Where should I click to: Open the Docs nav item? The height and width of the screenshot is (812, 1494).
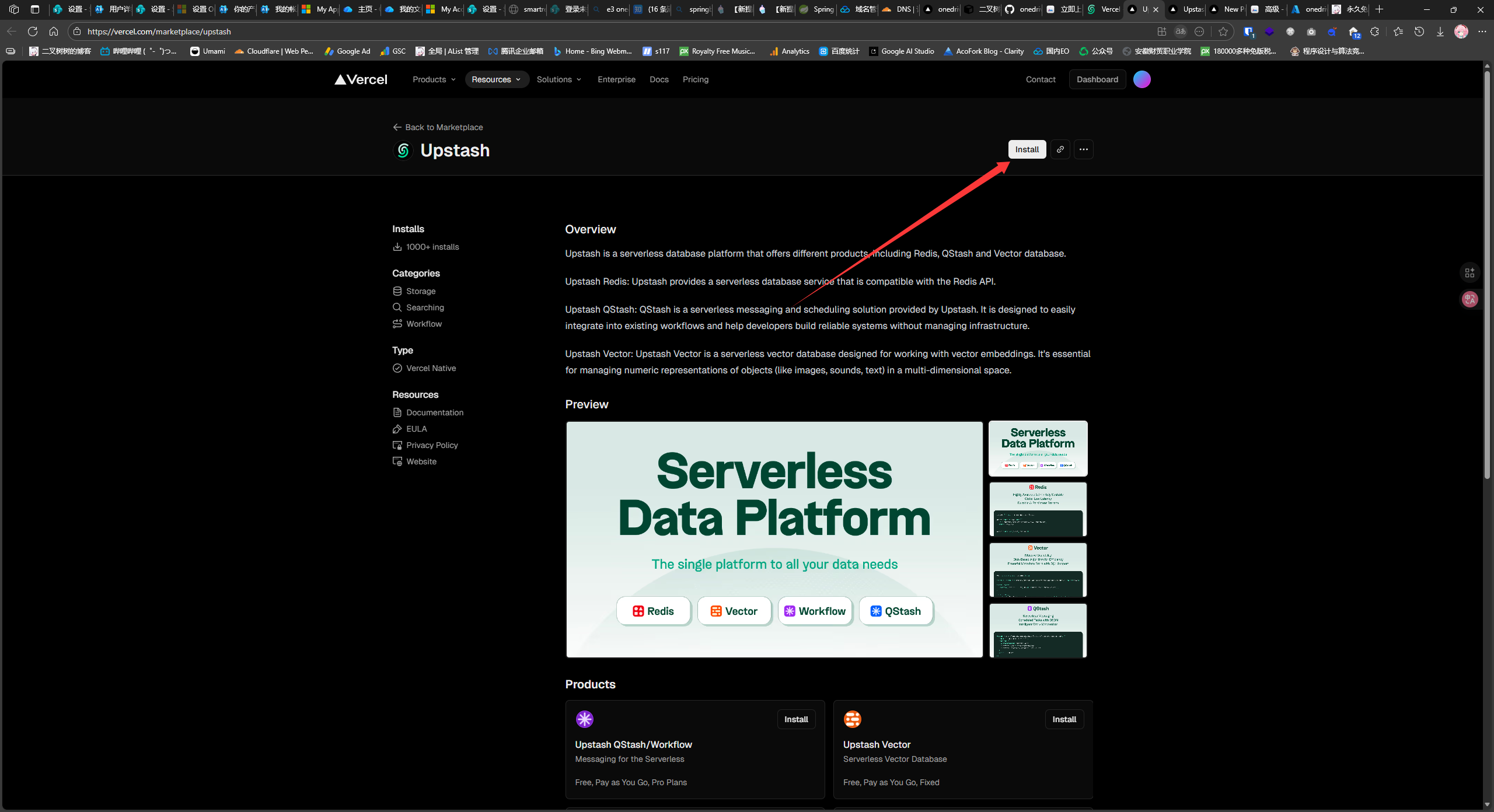pos(659,79)
